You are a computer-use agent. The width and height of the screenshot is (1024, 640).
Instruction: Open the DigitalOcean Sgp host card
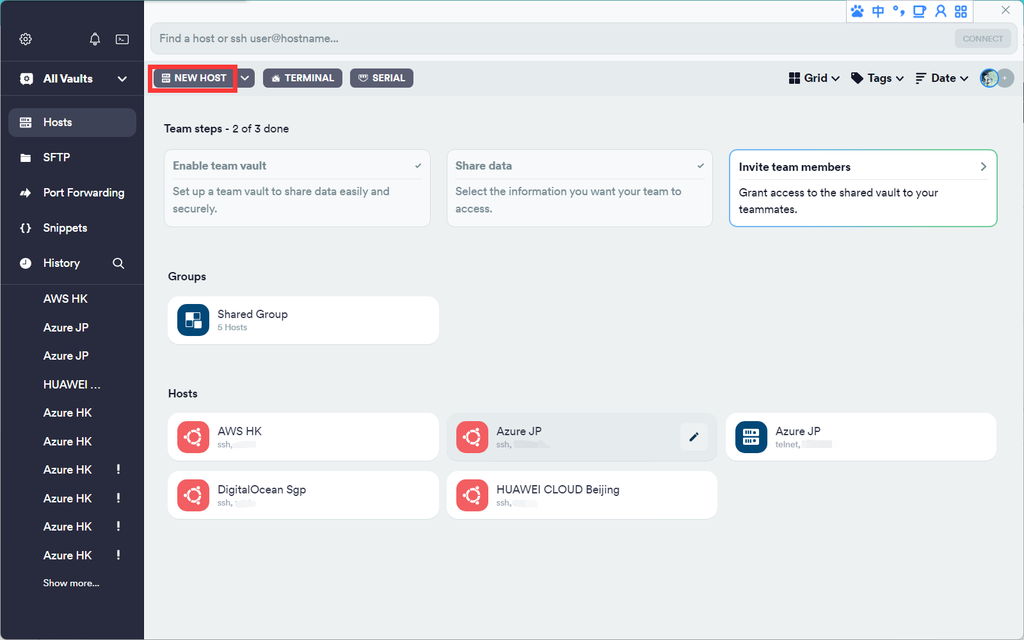pyautogui.click(x=303, y=496)
